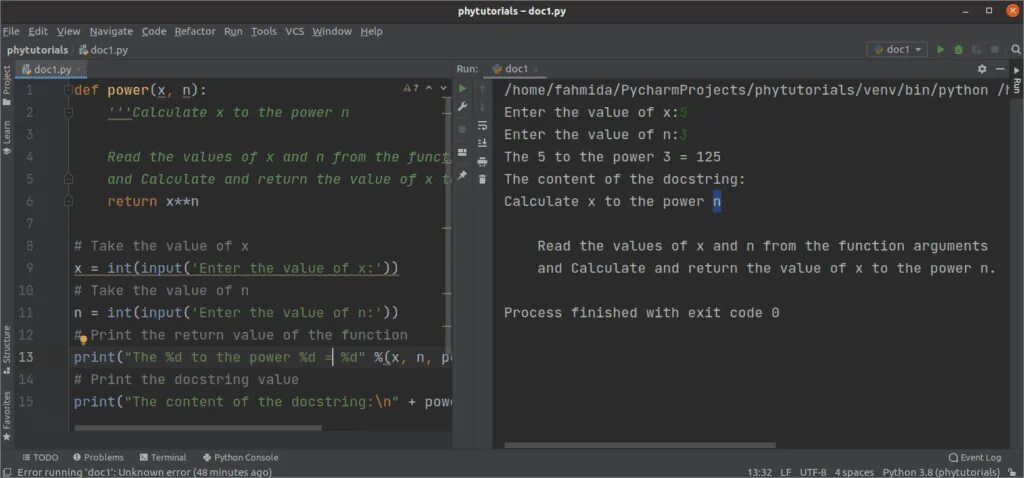Start debugging with the green bug icon
1024x478 pixels.
pos(959,50)
